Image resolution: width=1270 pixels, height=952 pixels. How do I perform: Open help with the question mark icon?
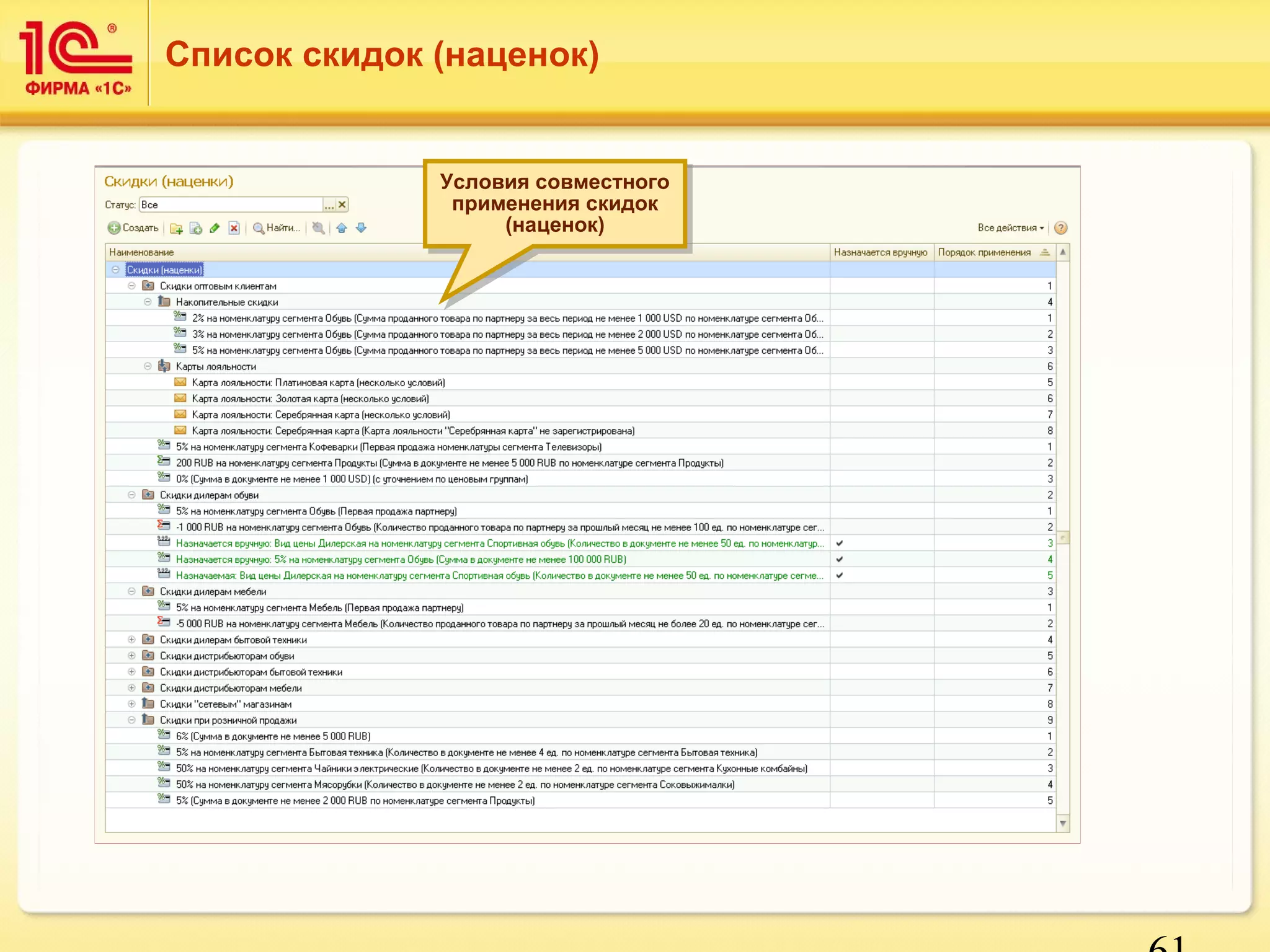coord(1060,228)
